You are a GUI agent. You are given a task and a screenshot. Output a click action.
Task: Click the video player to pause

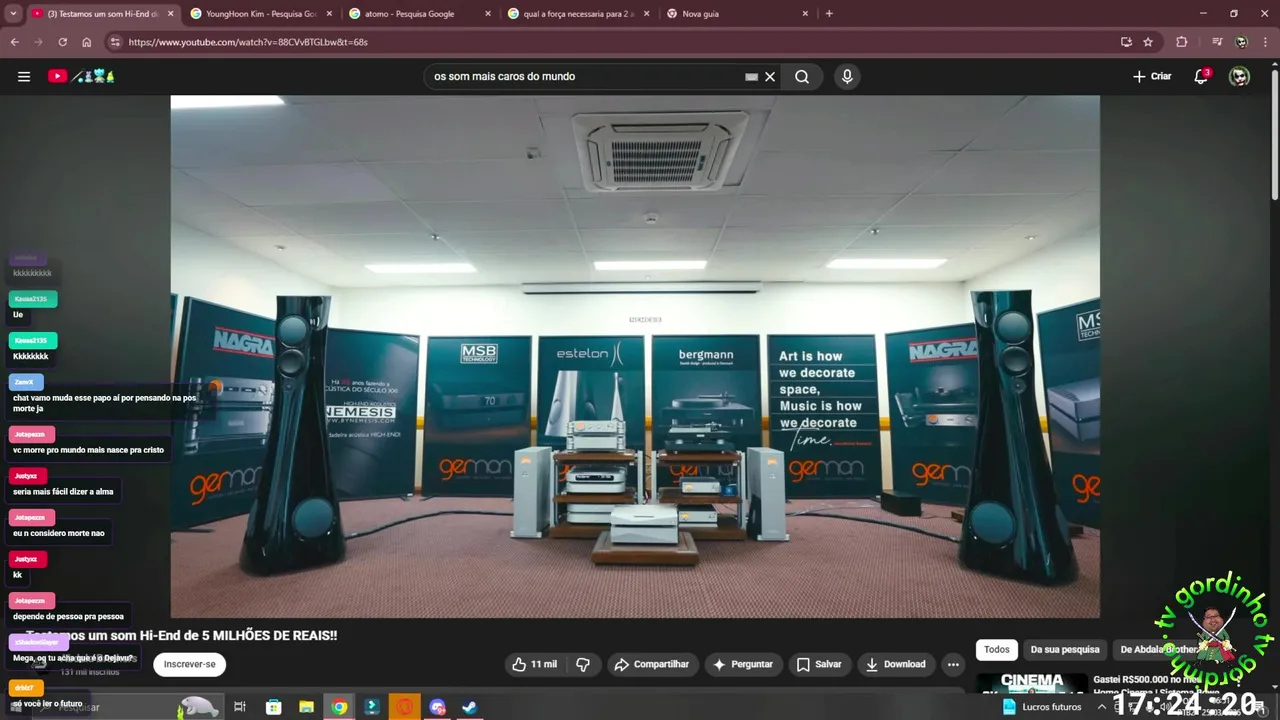(x=635, y=357)
